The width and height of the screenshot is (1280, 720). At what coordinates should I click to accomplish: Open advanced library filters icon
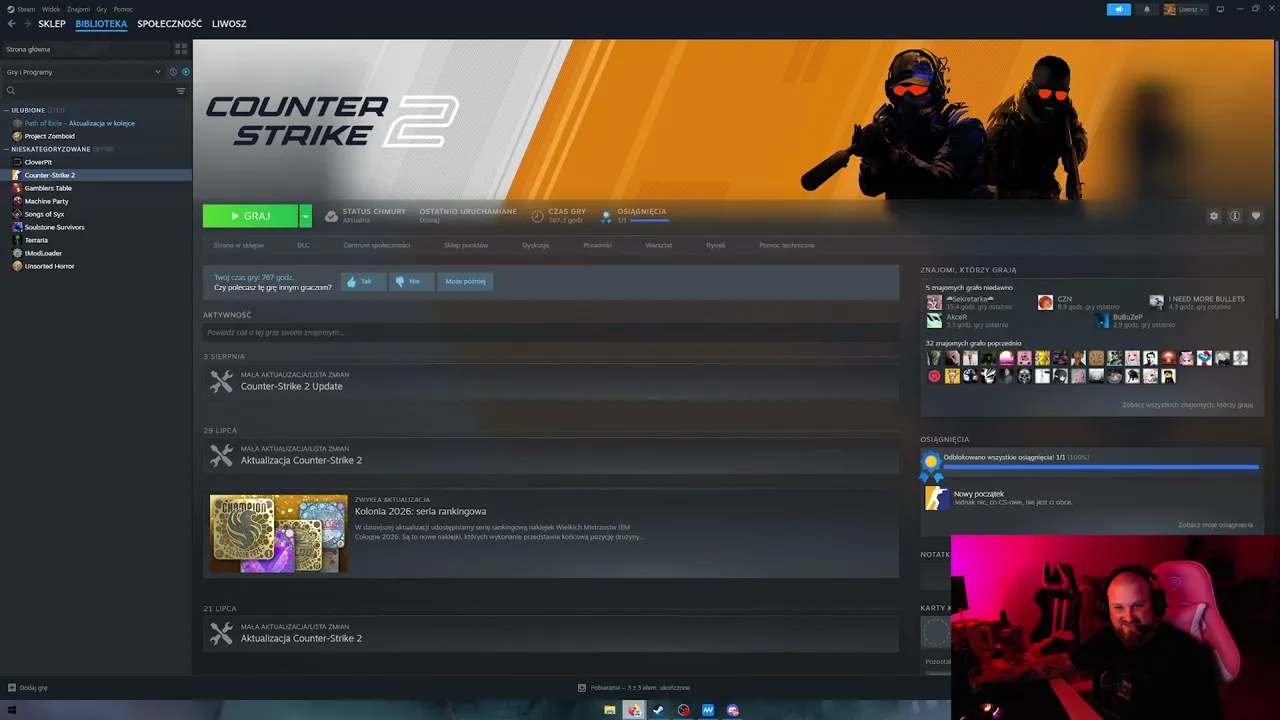(x=181, y=91)
